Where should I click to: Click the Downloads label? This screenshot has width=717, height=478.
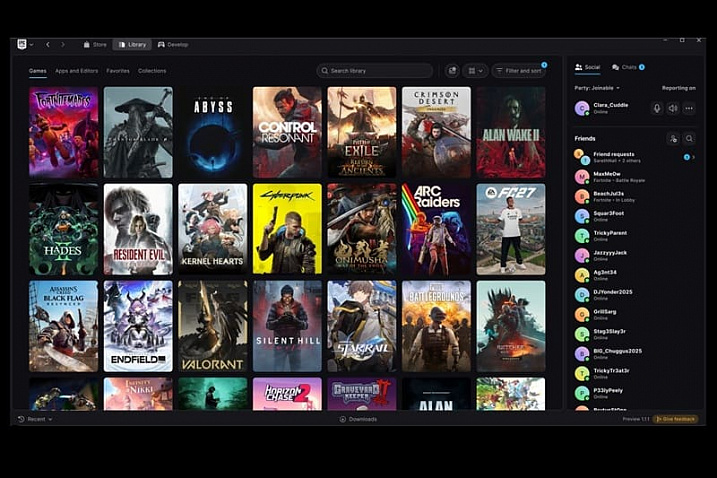coord(363,419)
